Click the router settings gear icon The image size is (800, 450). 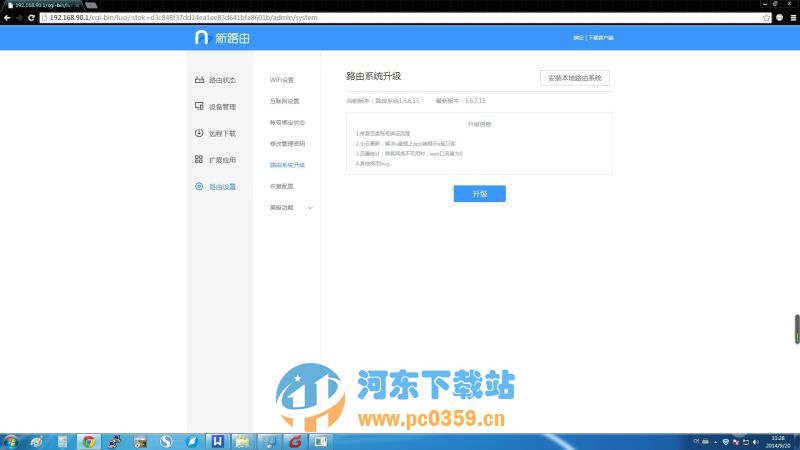tap(199, 186)
